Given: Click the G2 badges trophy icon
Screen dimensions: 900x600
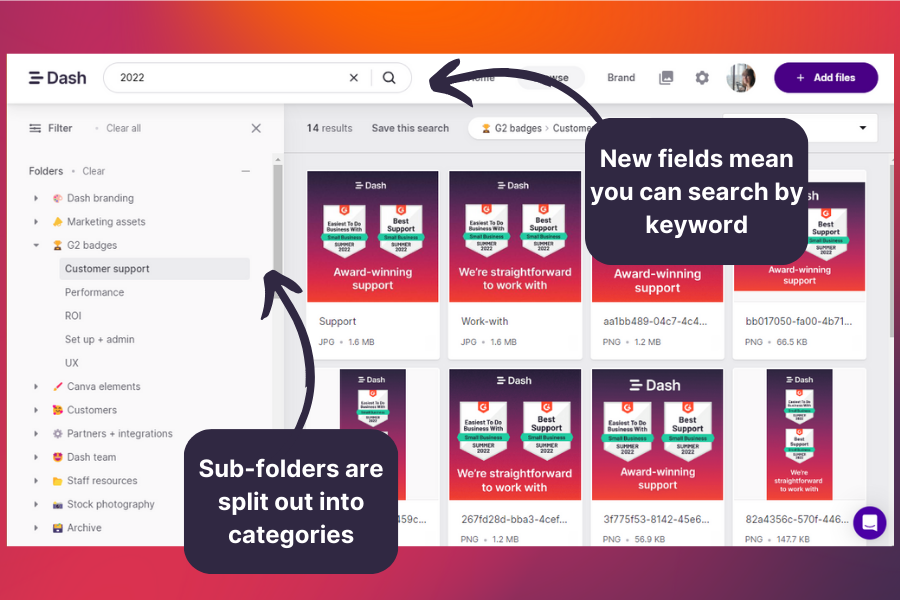Looking at the screenshot, I should coord(57,245).
